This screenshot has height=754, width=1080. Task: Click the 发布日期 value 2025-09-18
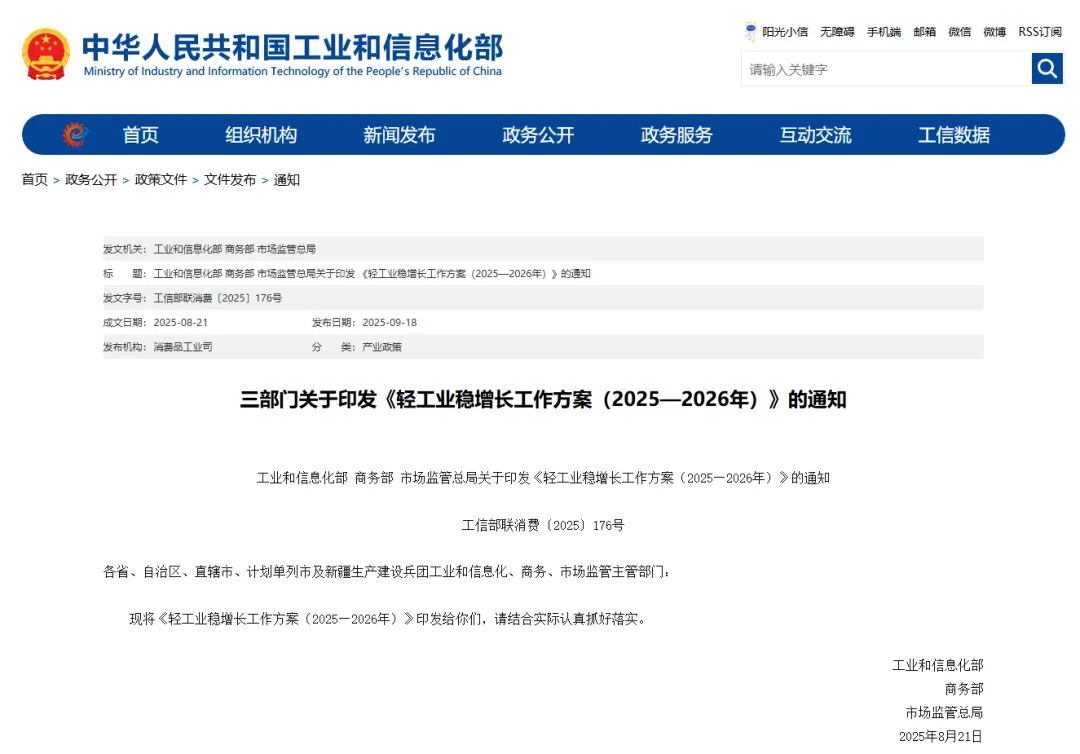click(390, 322)
